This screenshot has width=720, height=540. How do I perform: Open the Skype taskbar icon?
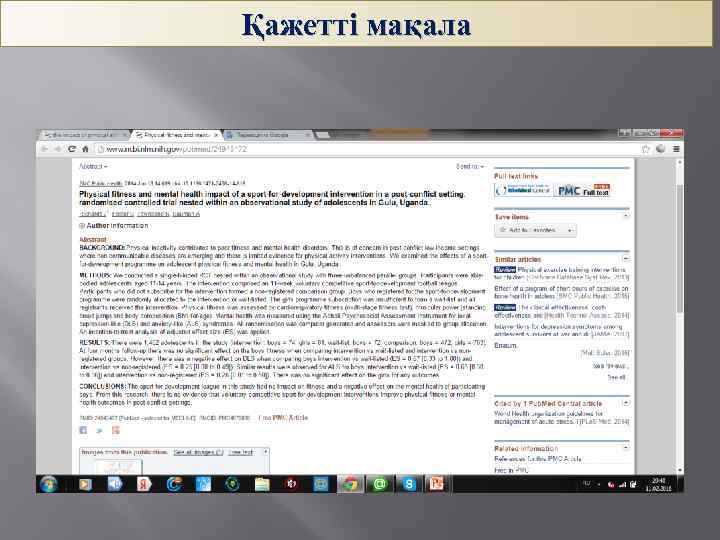point(409,484)
